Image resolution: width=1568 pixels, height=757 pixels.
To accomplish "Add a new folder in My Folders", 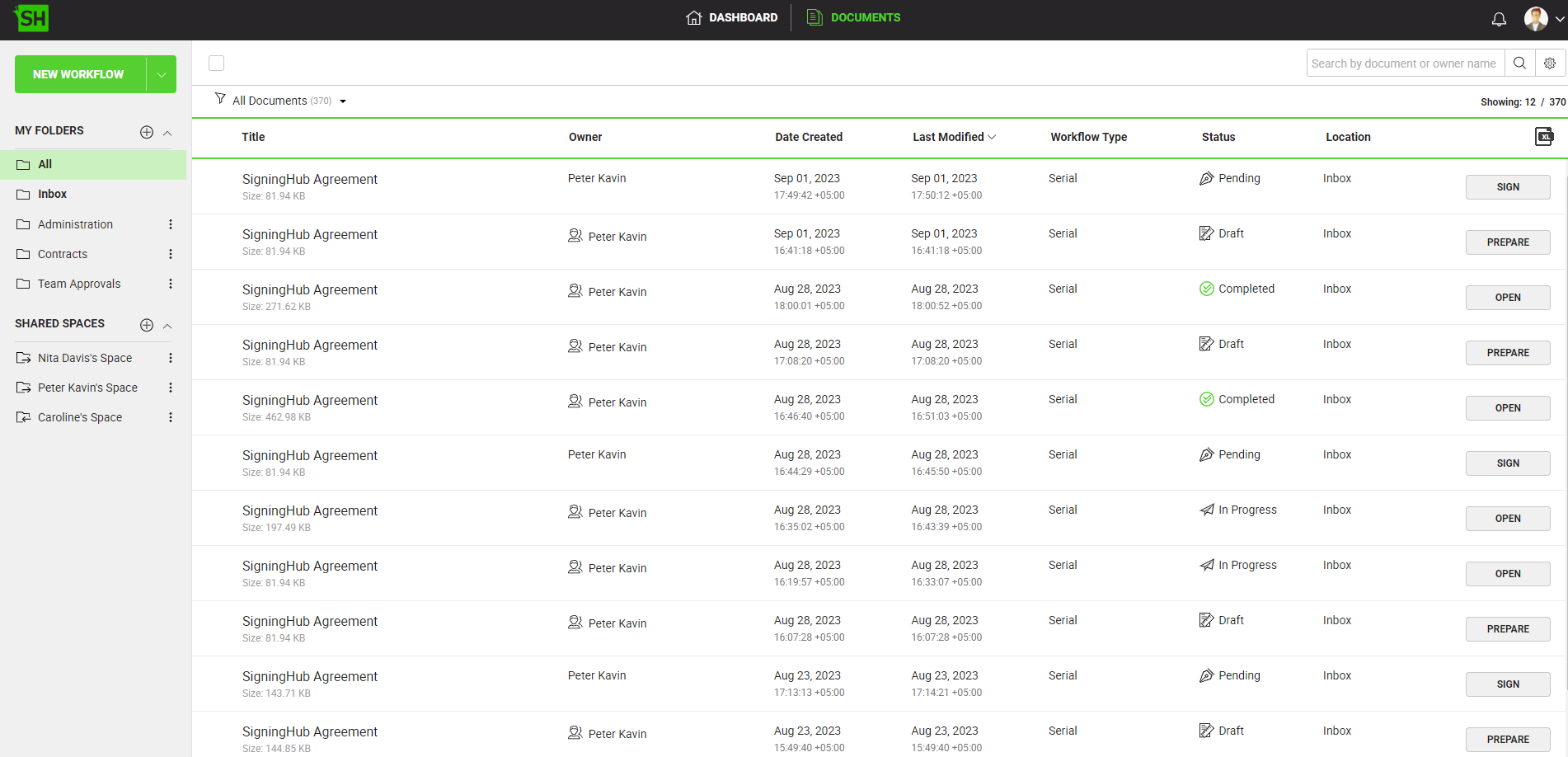I will point(147,132).
